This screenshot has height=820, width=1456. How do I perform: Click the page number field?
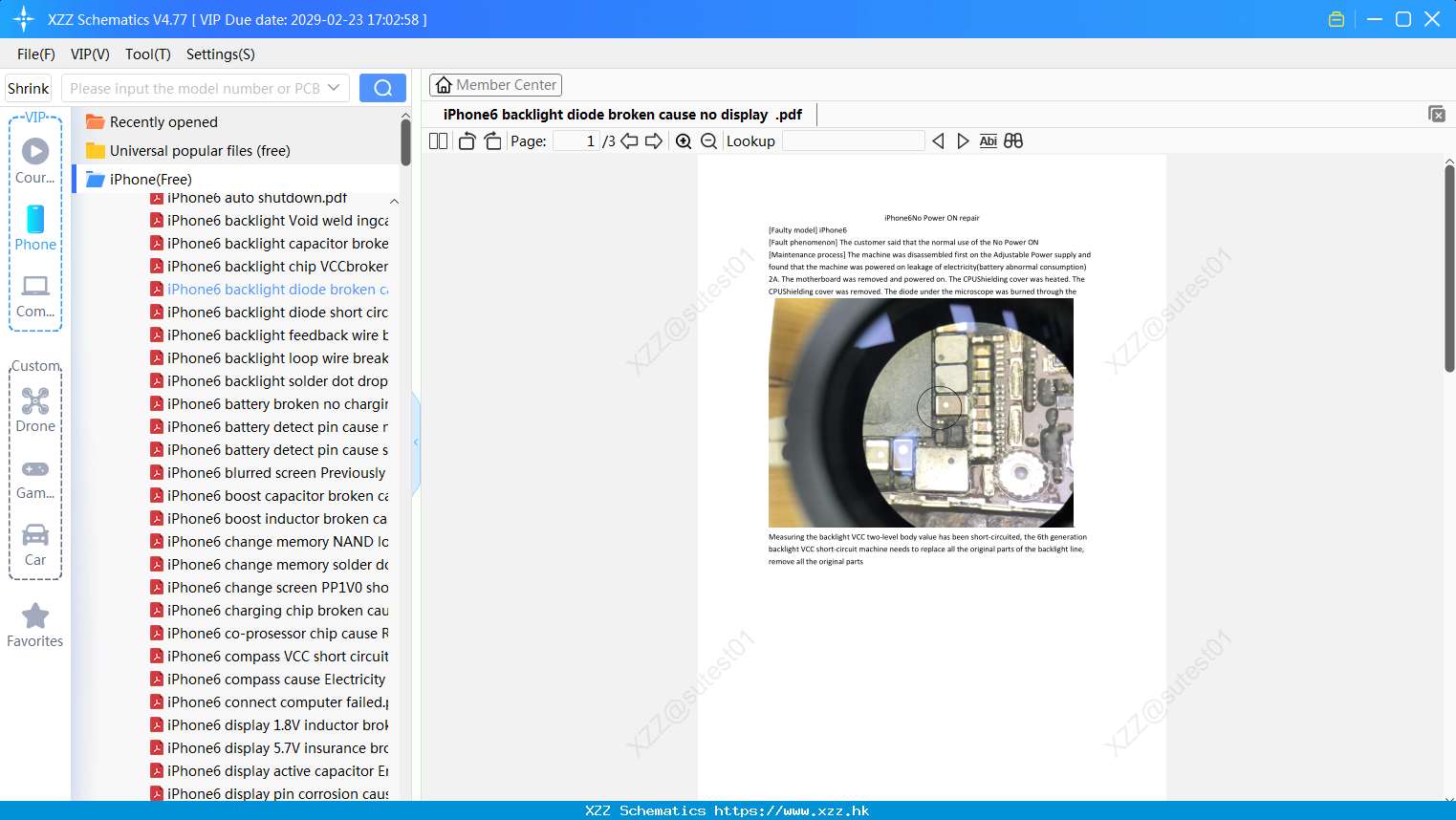[x=576, y=140]
